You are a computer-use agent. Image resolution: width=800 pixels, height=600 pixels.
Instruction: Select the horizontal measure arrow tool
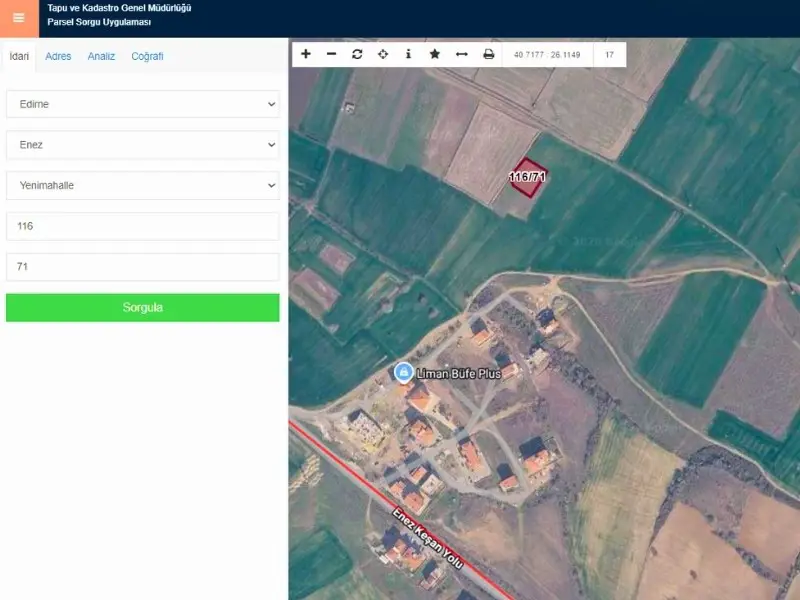tap(462, 54)
